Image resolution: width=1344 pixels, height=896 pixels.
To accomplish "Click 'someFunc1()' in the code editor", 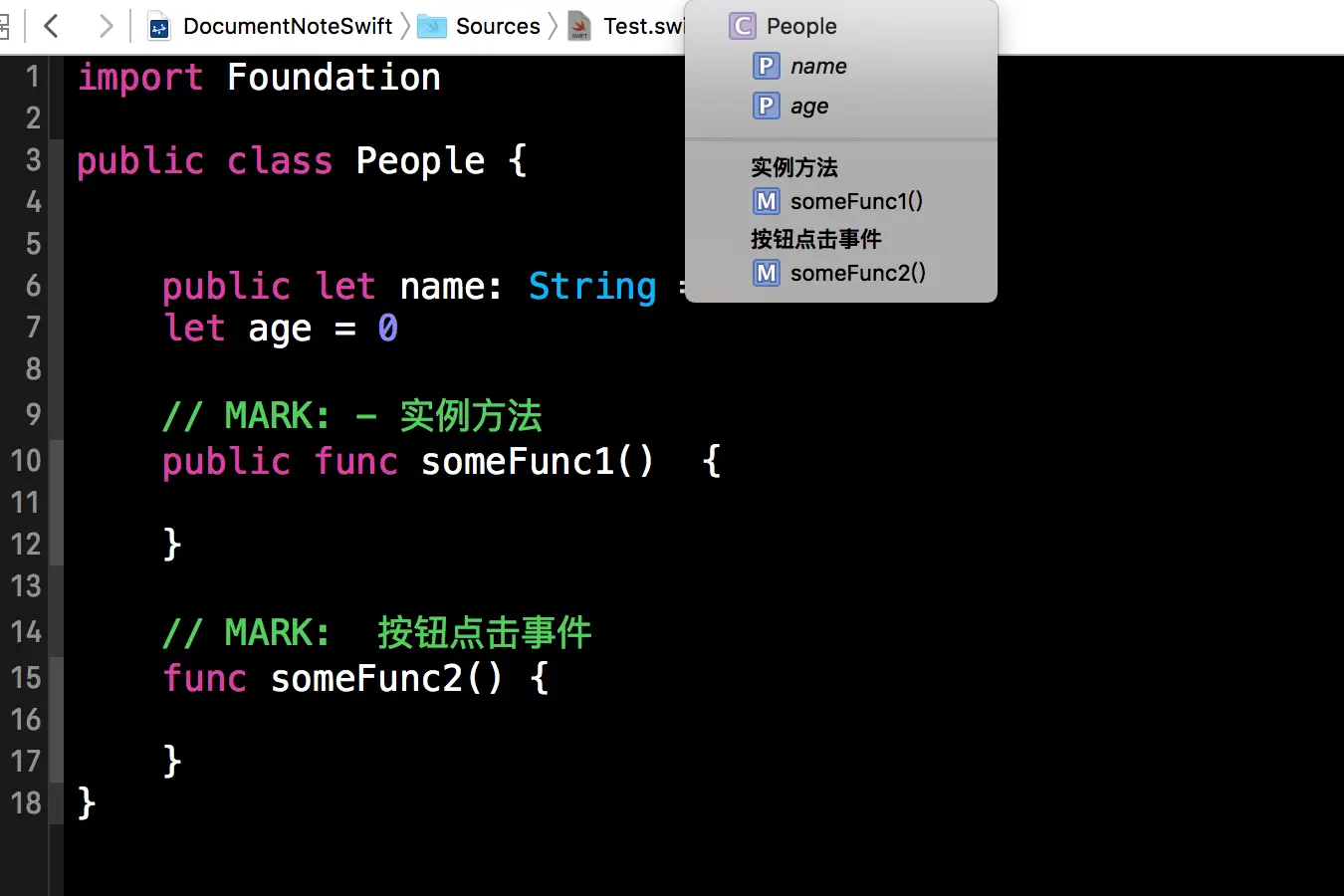I will point(538,461).
